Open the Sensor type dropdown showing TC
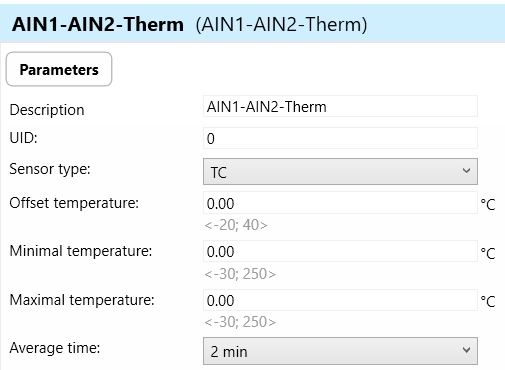505x370 pixels. coord(340,172)
